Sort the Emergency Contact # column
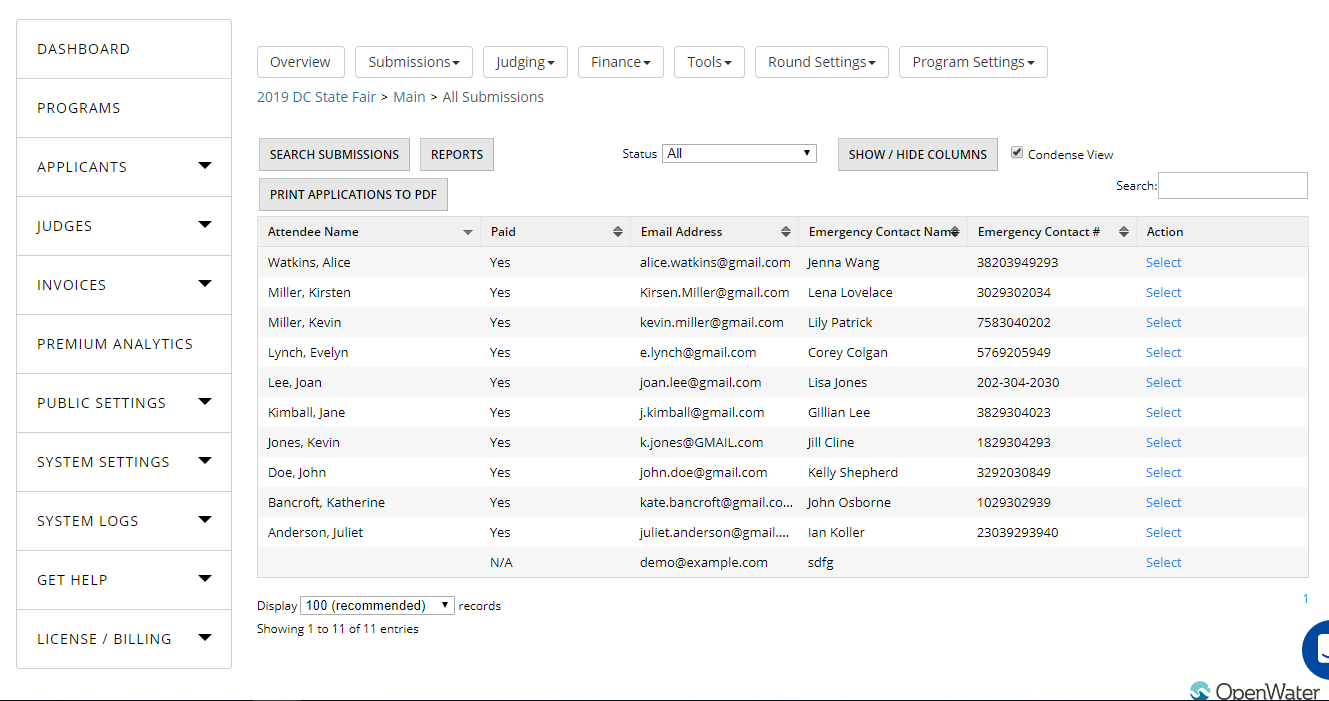The width and height of the screenshot is (1329, 701). (1124, 232)
